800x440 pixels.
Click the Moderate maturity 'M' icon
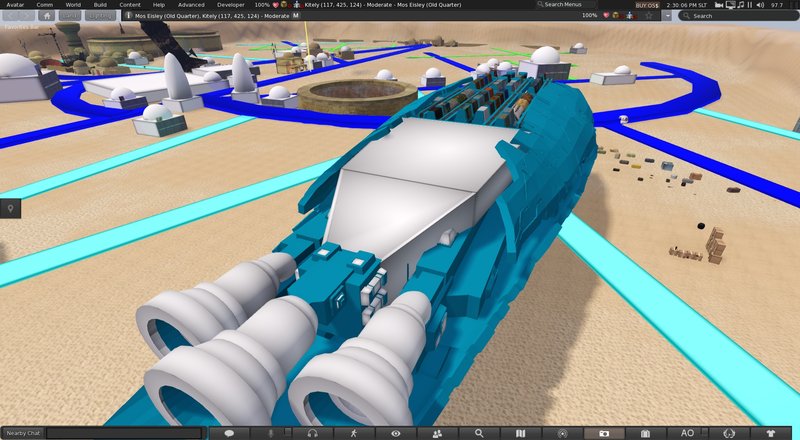click(x=296, y=16)
